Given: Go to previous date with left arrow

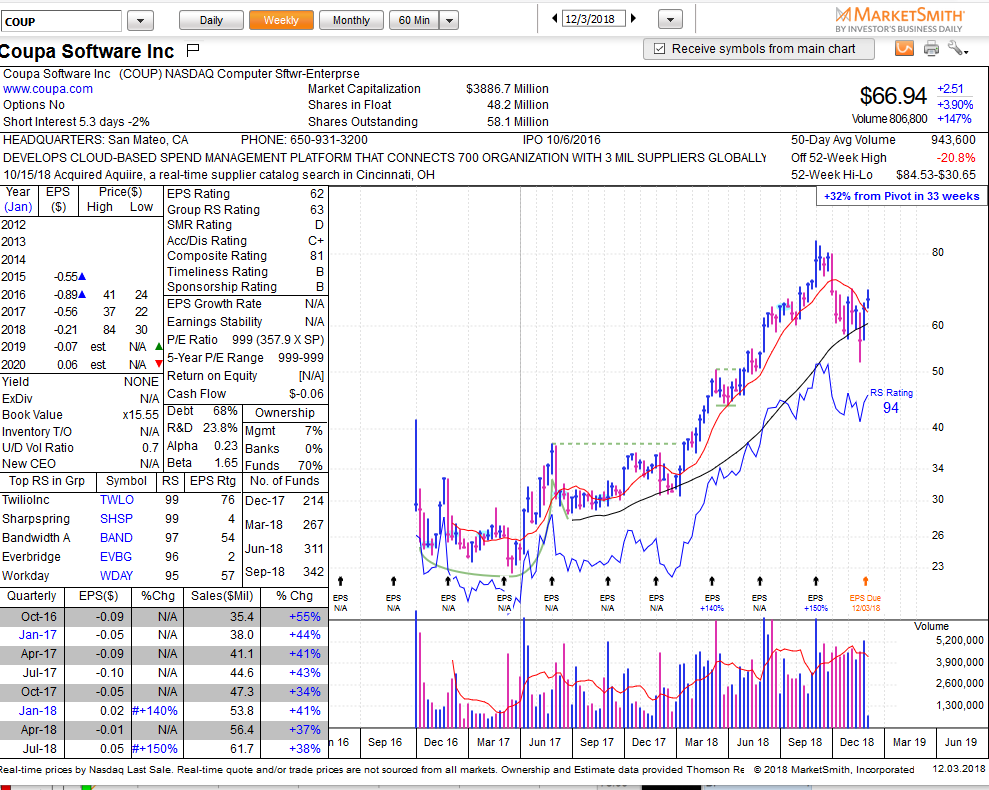Looking at the screenshot, I should 554,19.
